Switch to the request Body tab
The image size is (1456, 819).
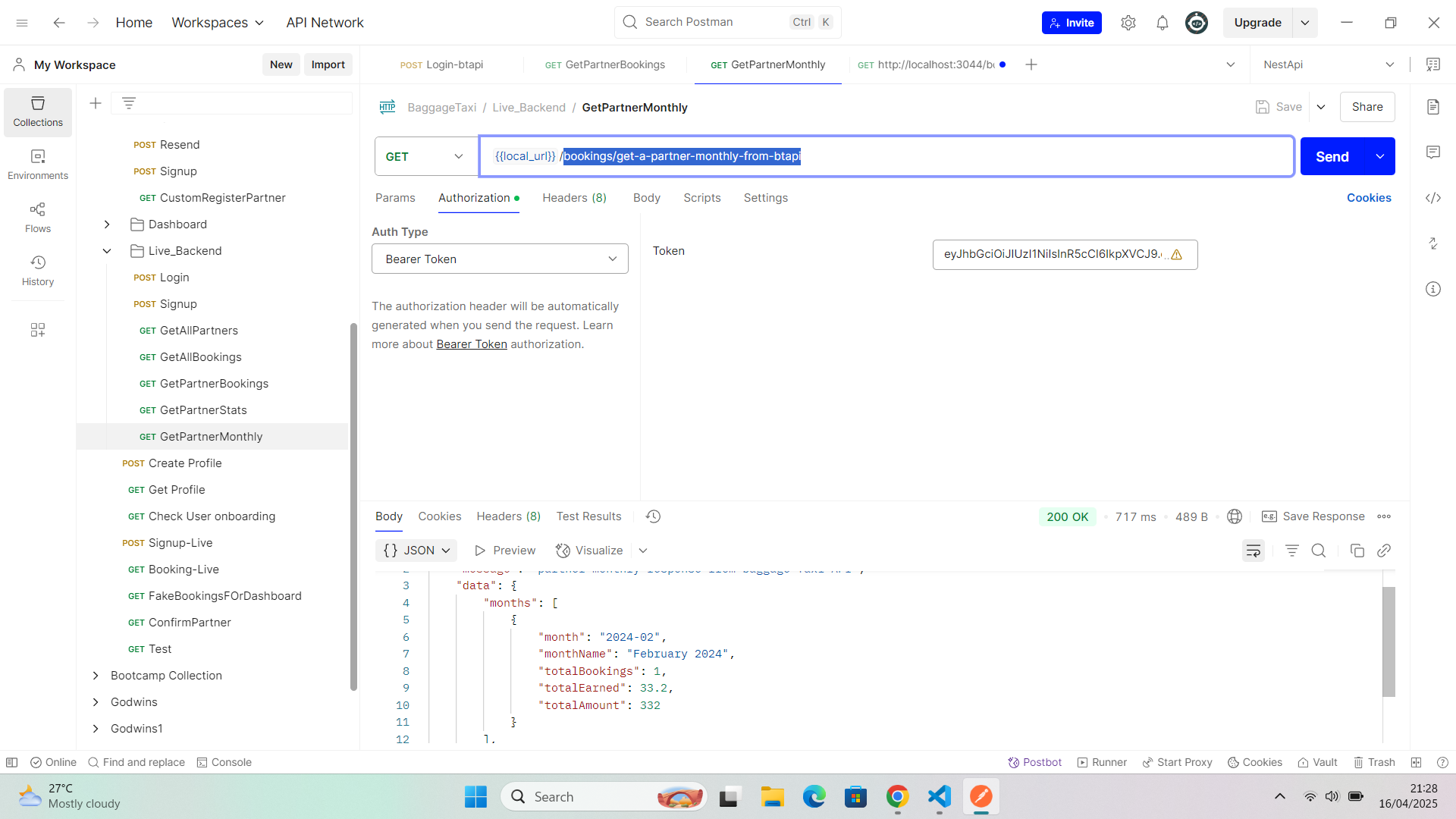pos(647,198)
